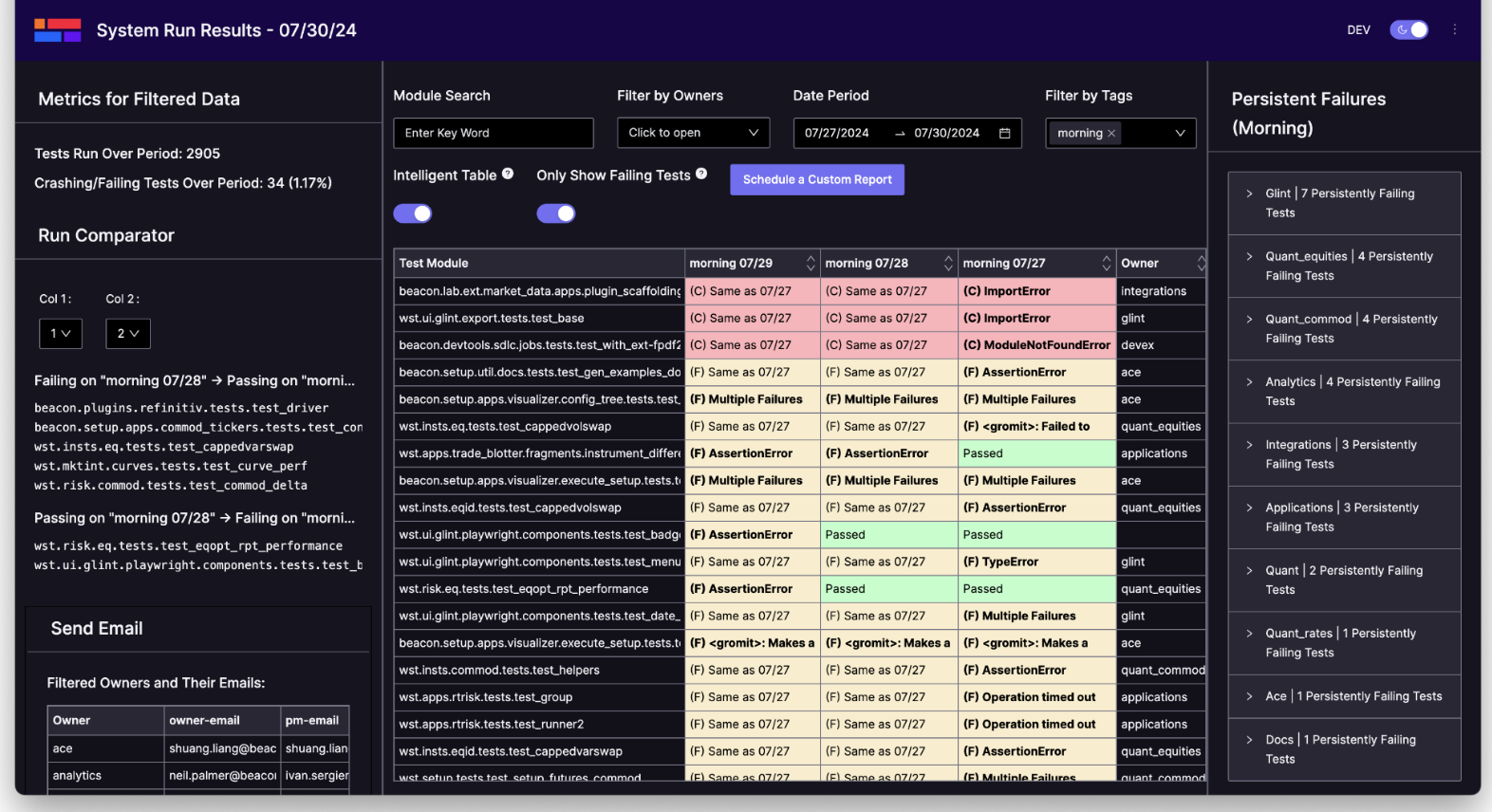Open the Filter by Tags dropdown
Screen dimensions: 1492x812
point(1121,133)
